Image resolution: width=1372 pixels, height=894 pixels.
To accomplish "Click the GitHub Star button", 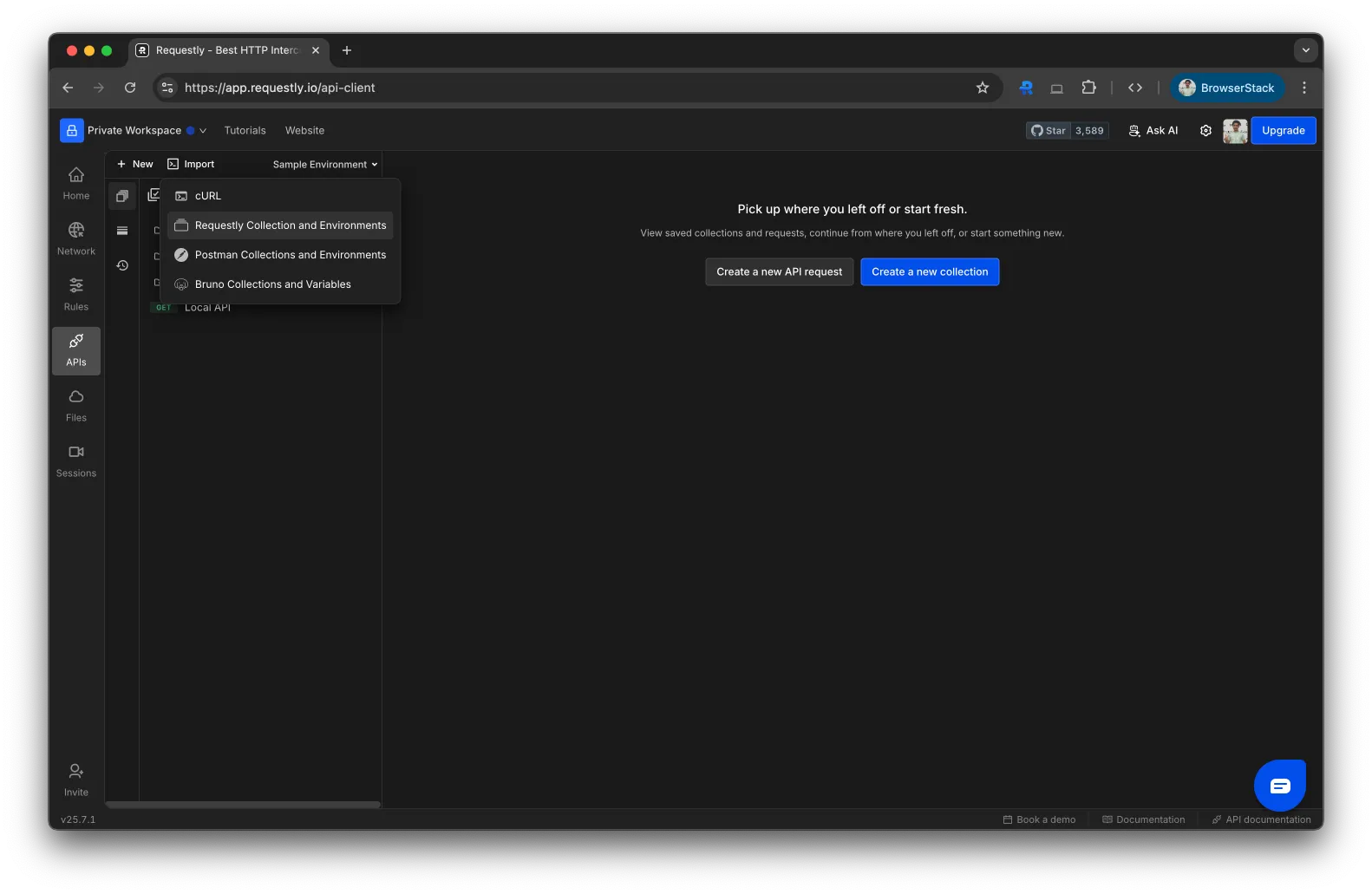I will (x=1049, y=131).
